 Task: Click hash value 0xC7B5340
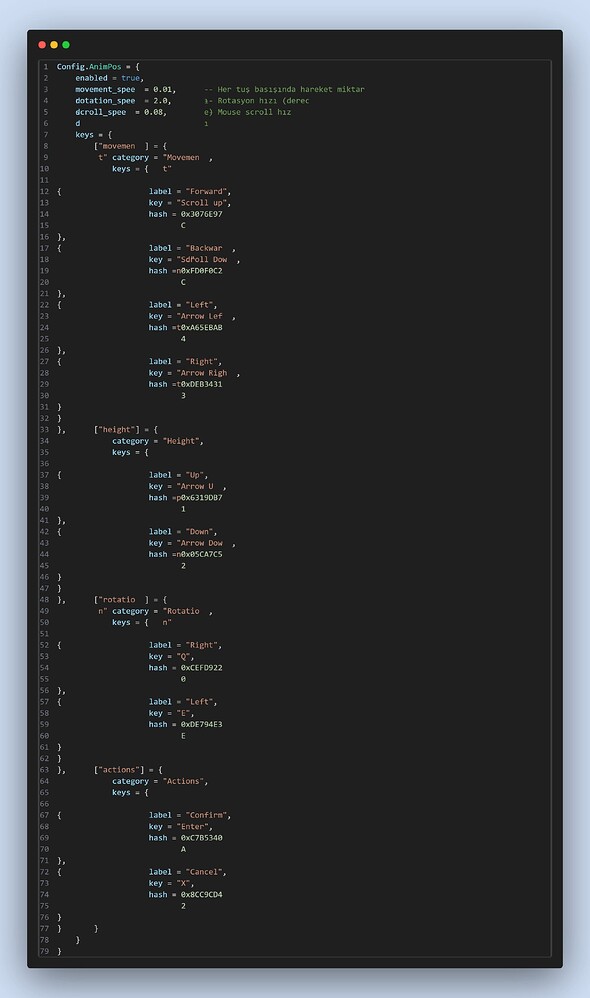point(202,838)
